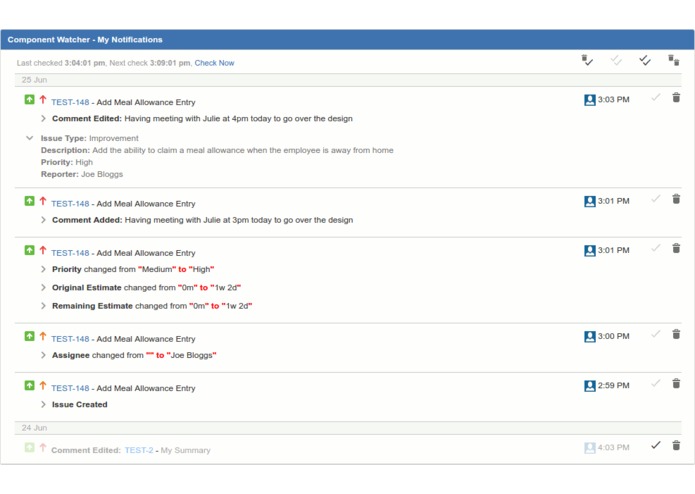Click user avatar next to 2:59 PM
This screenshot has height=494, width=695.
click(590, 385)
